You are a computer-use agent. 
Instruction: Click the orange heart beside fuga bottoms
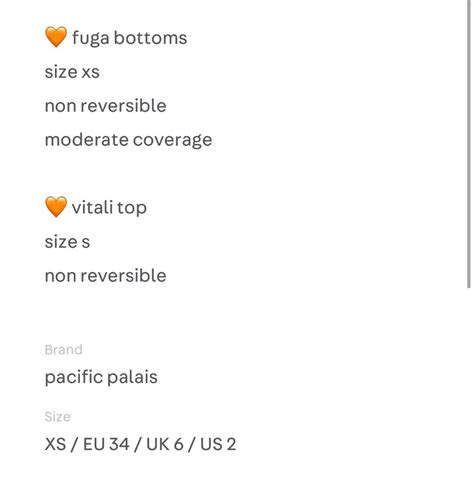56,37
